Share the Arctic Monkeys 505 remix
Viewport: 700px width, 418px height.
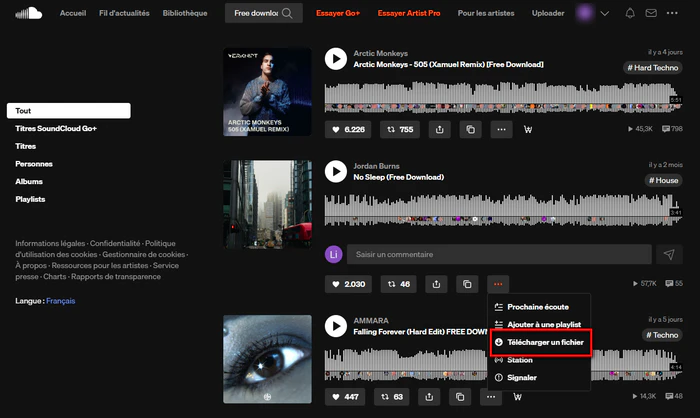(440, 130)
